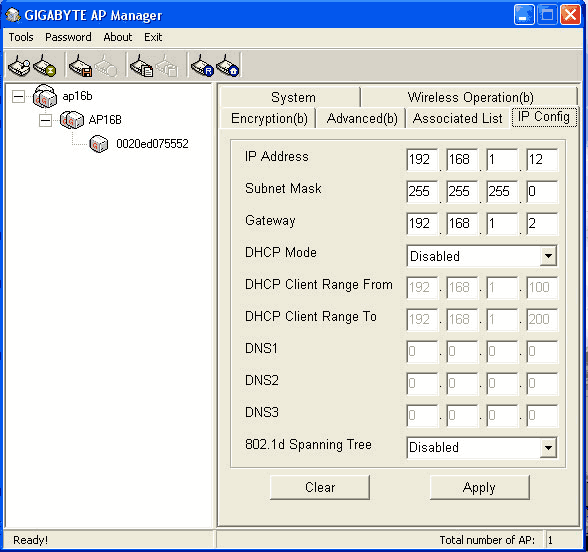Switch to the Wireless Operation(b) tab
This screenshot has width=588, height=552.
pos(470,97)
